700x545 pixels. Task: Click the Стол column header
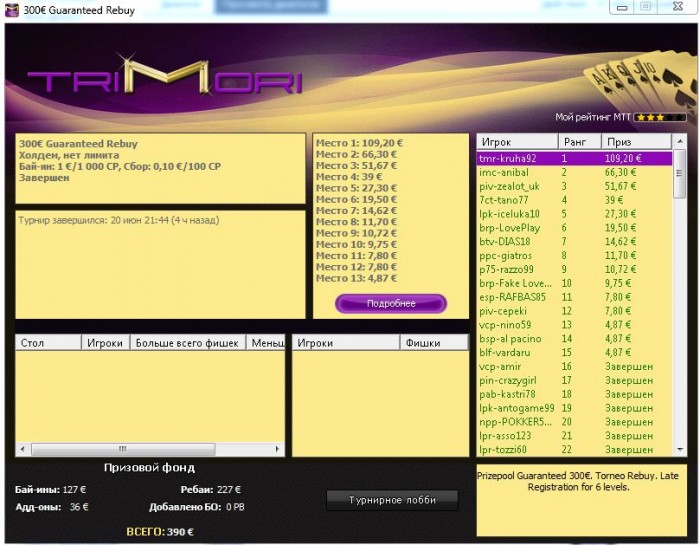coord(49,343)
